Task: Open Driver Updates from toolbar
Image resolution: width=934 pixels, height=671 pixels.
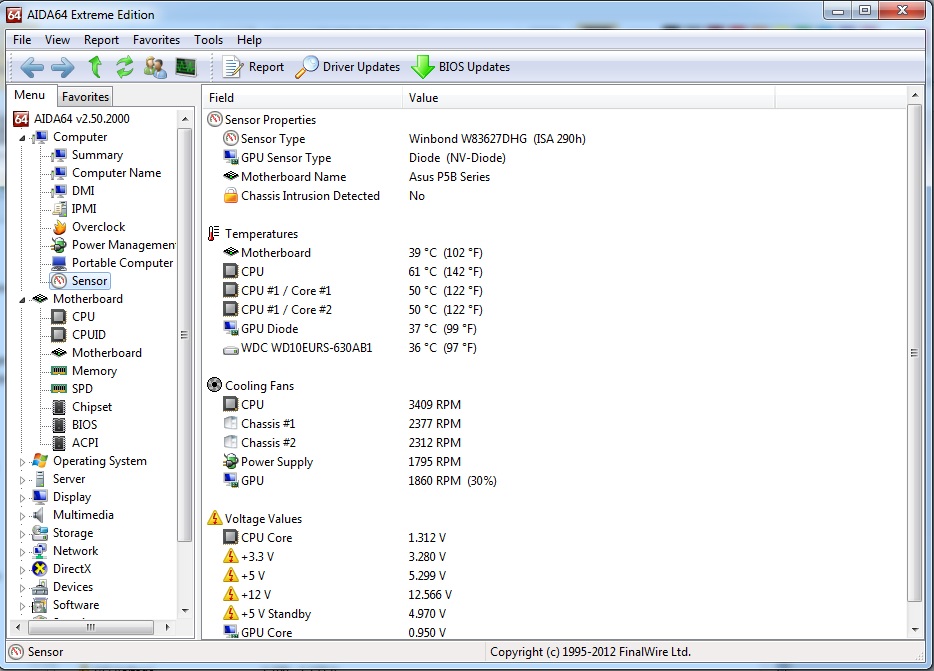Action: click(x=348, y=67)
